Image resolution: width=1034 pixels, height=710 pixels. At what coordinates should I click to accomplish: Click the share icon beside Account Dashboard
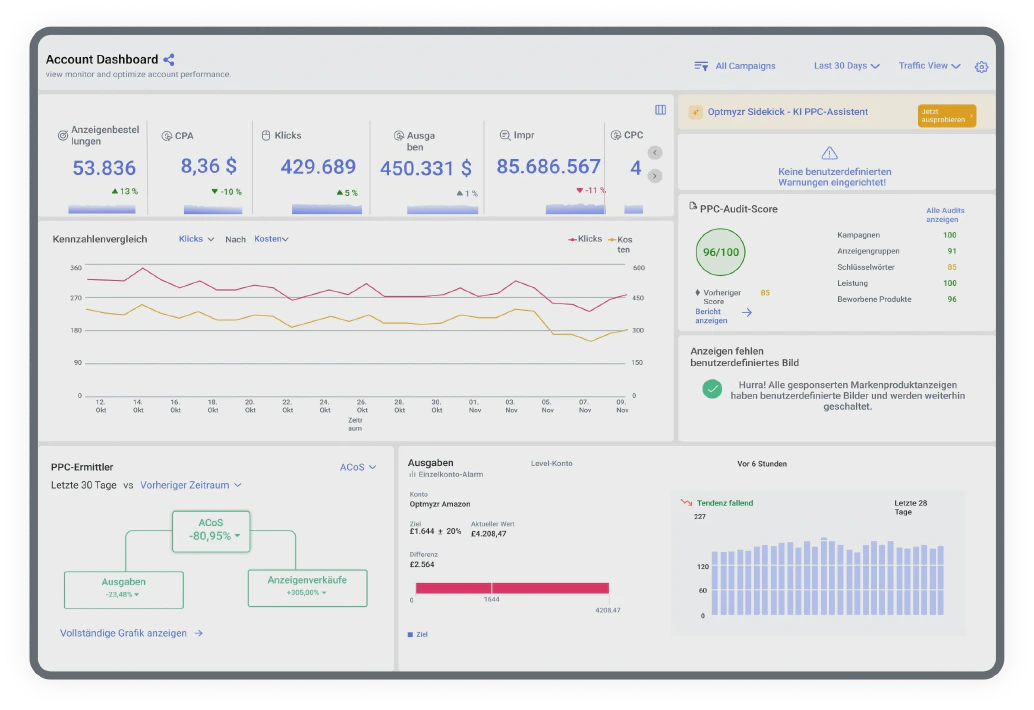coord(168,60)
